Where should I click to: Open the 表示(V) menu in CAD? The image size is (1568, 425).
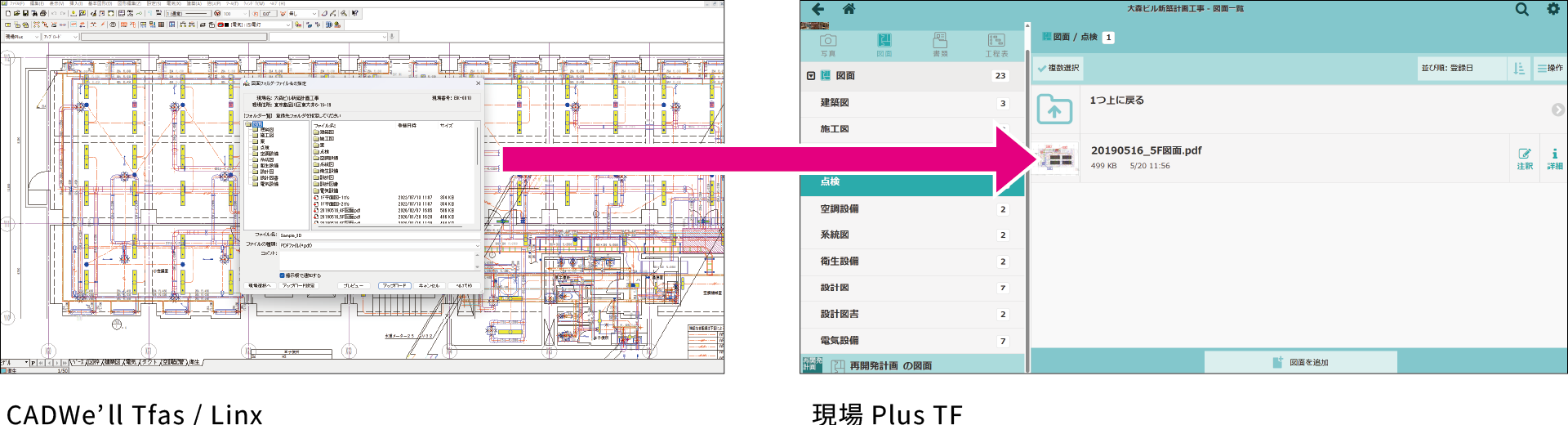pyautogui.click(x=56, y=4)
